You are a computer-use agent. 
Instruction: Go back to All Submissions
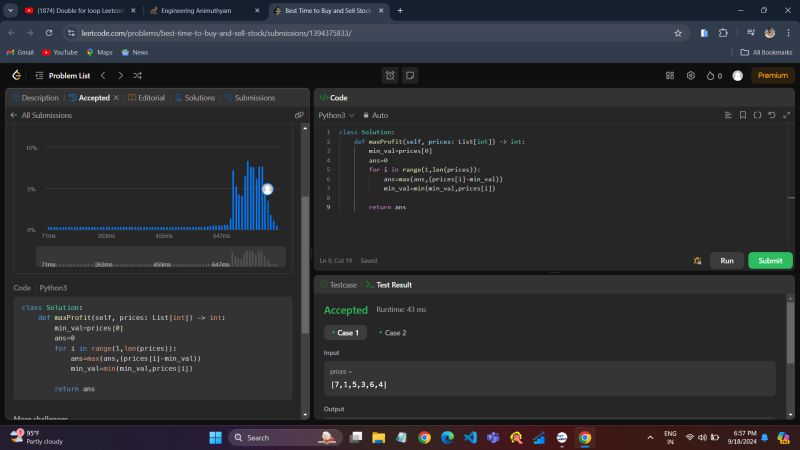point(40,115)
